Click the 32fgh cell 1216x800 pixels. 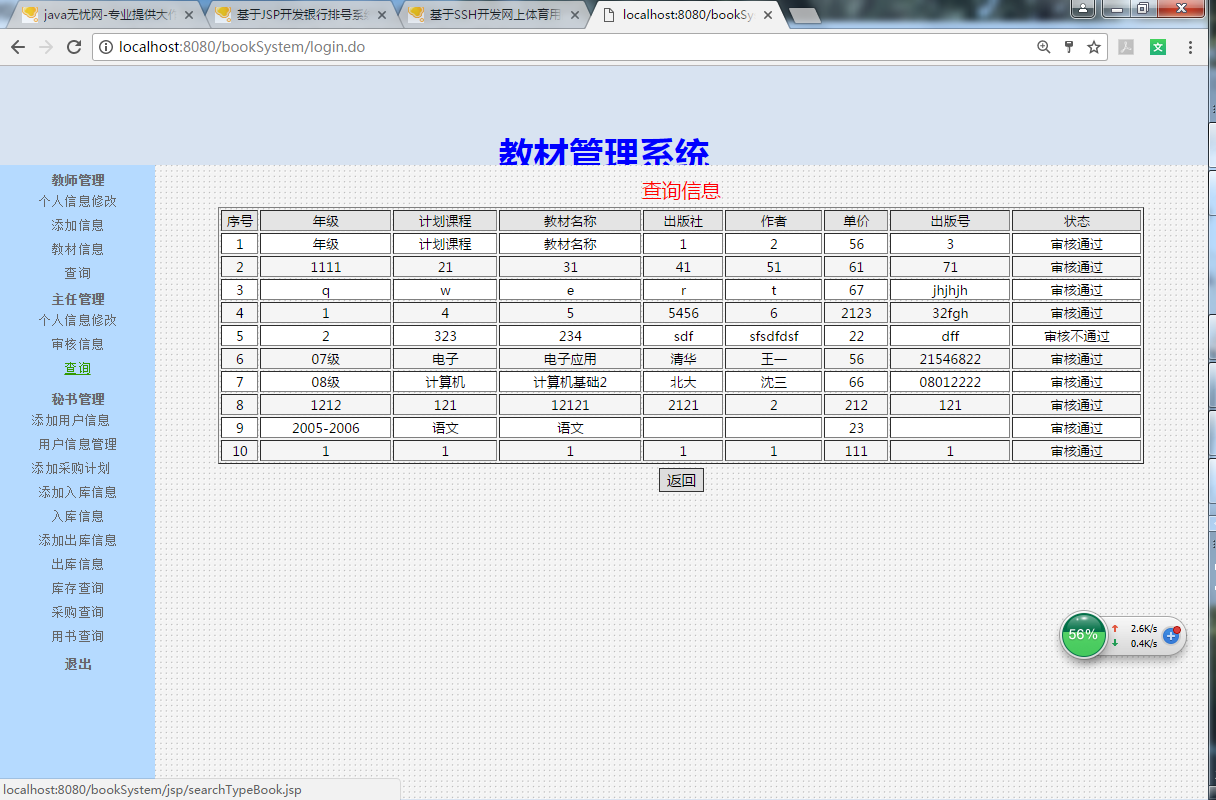[x=950, y=313]
